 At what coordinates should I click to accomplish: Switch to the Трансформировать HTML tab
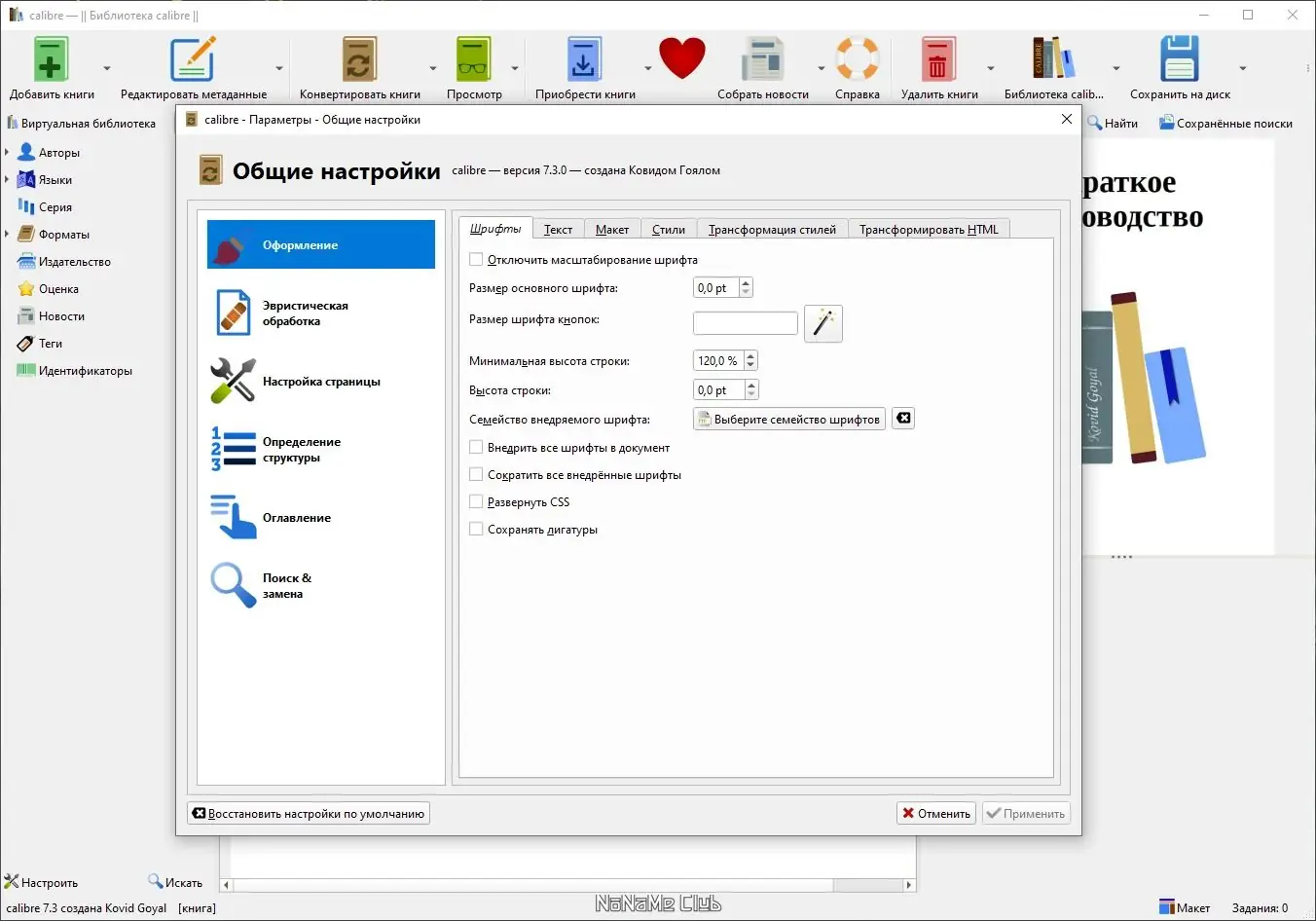pyautogui.click(x=929, y=230)
